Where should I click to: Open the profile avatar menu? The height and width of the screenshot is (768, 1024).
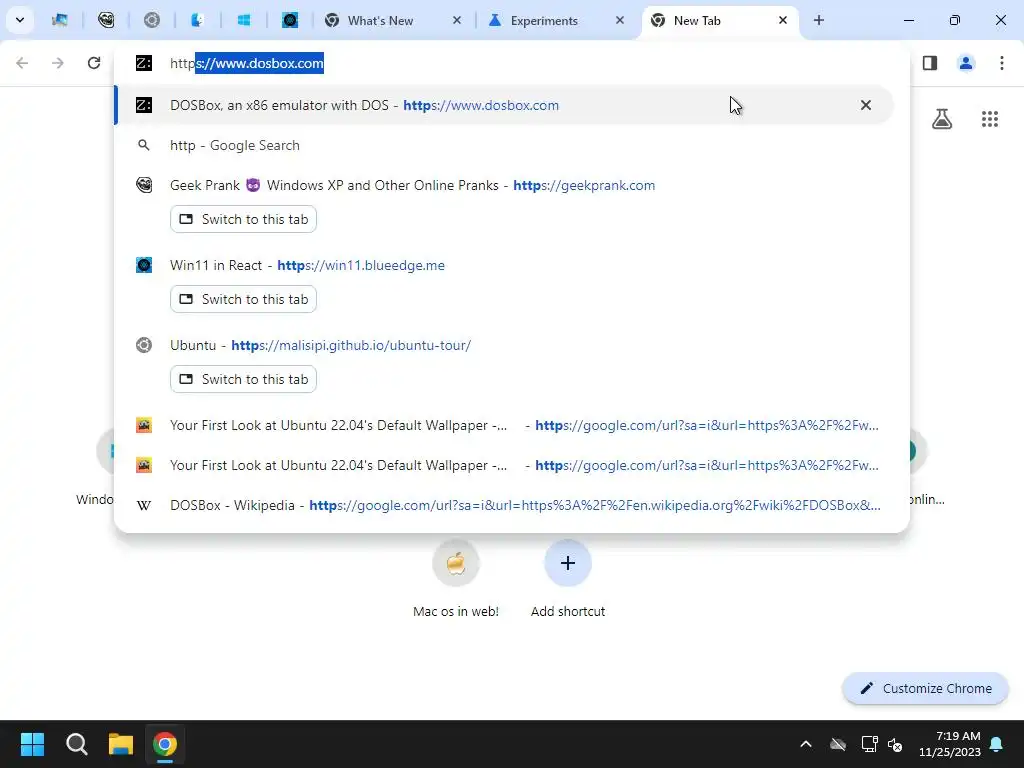click(x=966, y=63)
